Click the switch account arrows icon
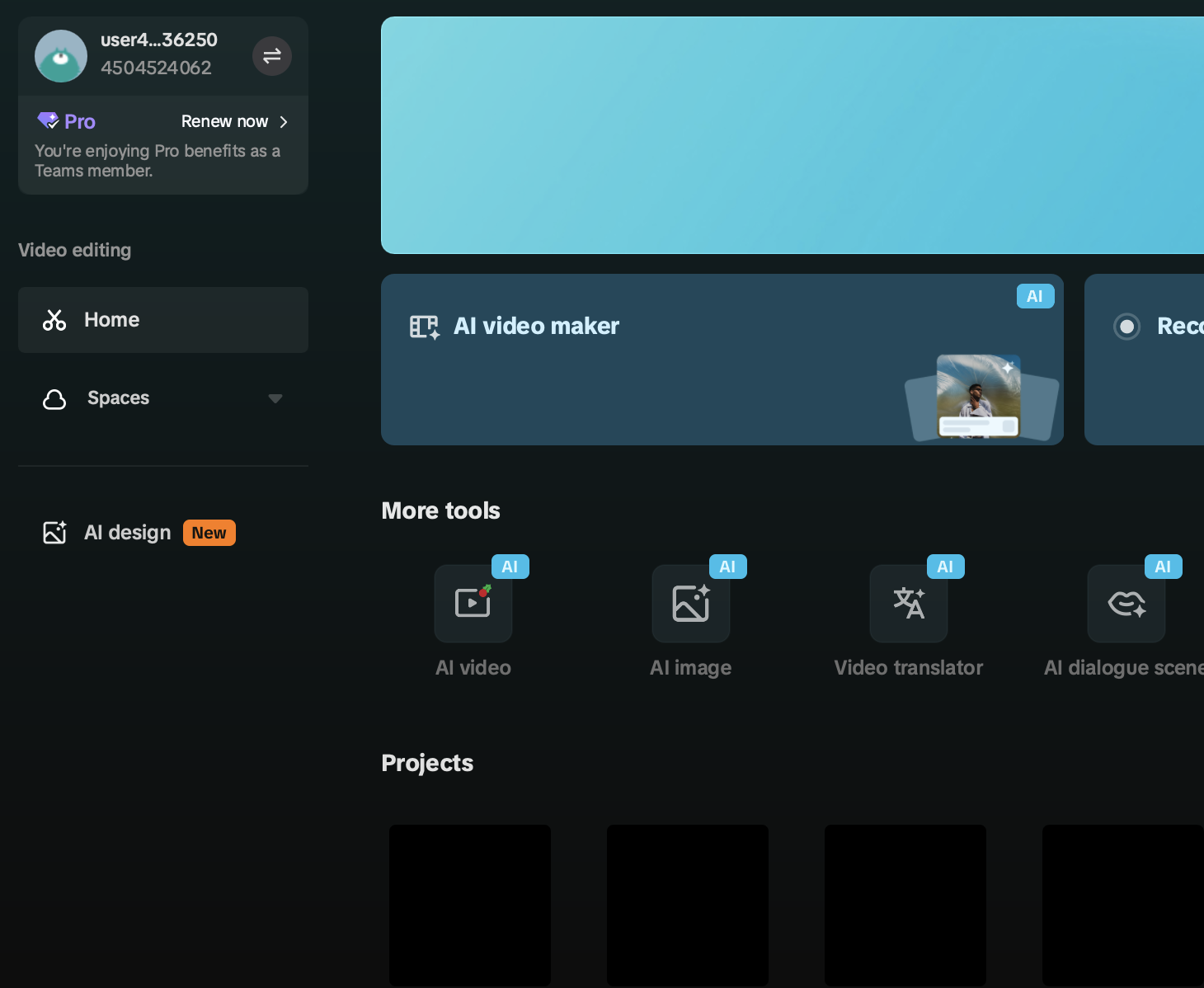1204x988 pixels. (x=272, y=56)
